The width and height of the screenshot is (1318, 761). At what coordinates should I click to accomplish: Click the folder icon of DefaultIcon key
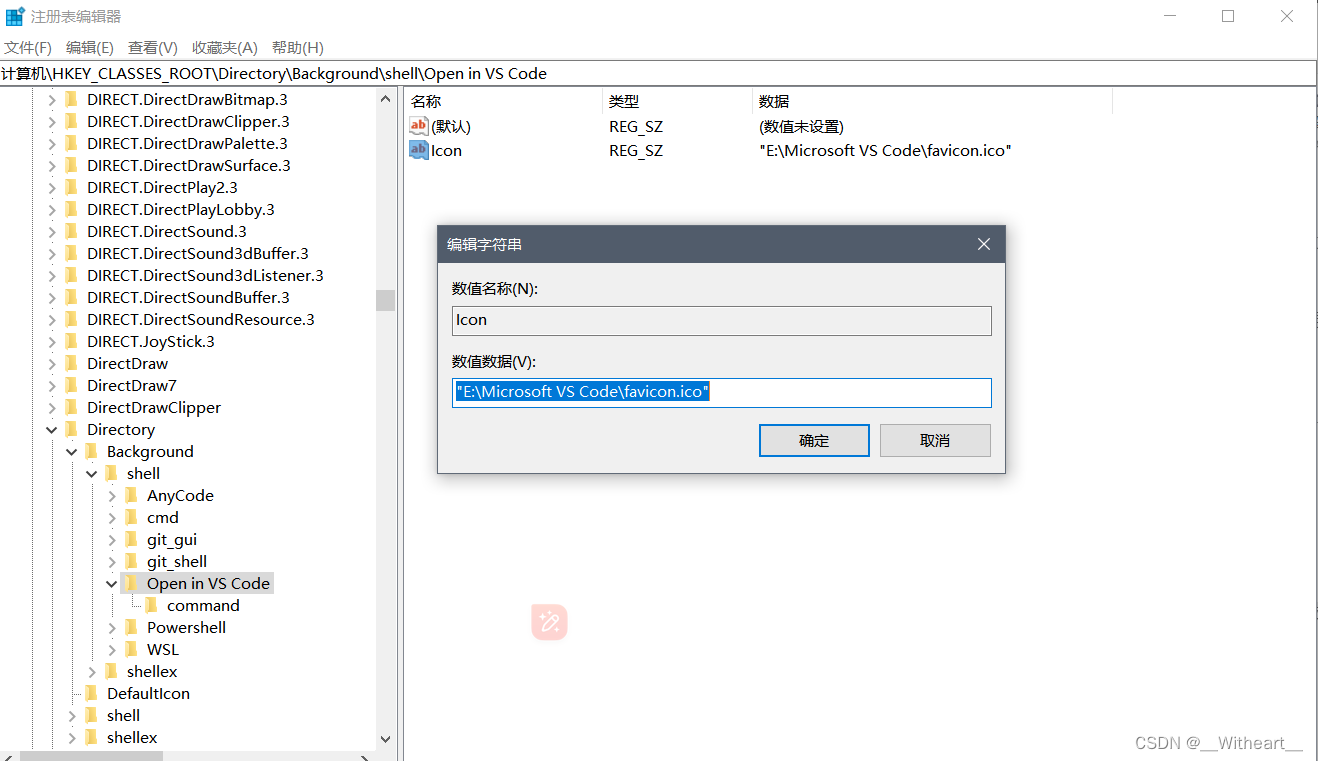tap(91, 693)
